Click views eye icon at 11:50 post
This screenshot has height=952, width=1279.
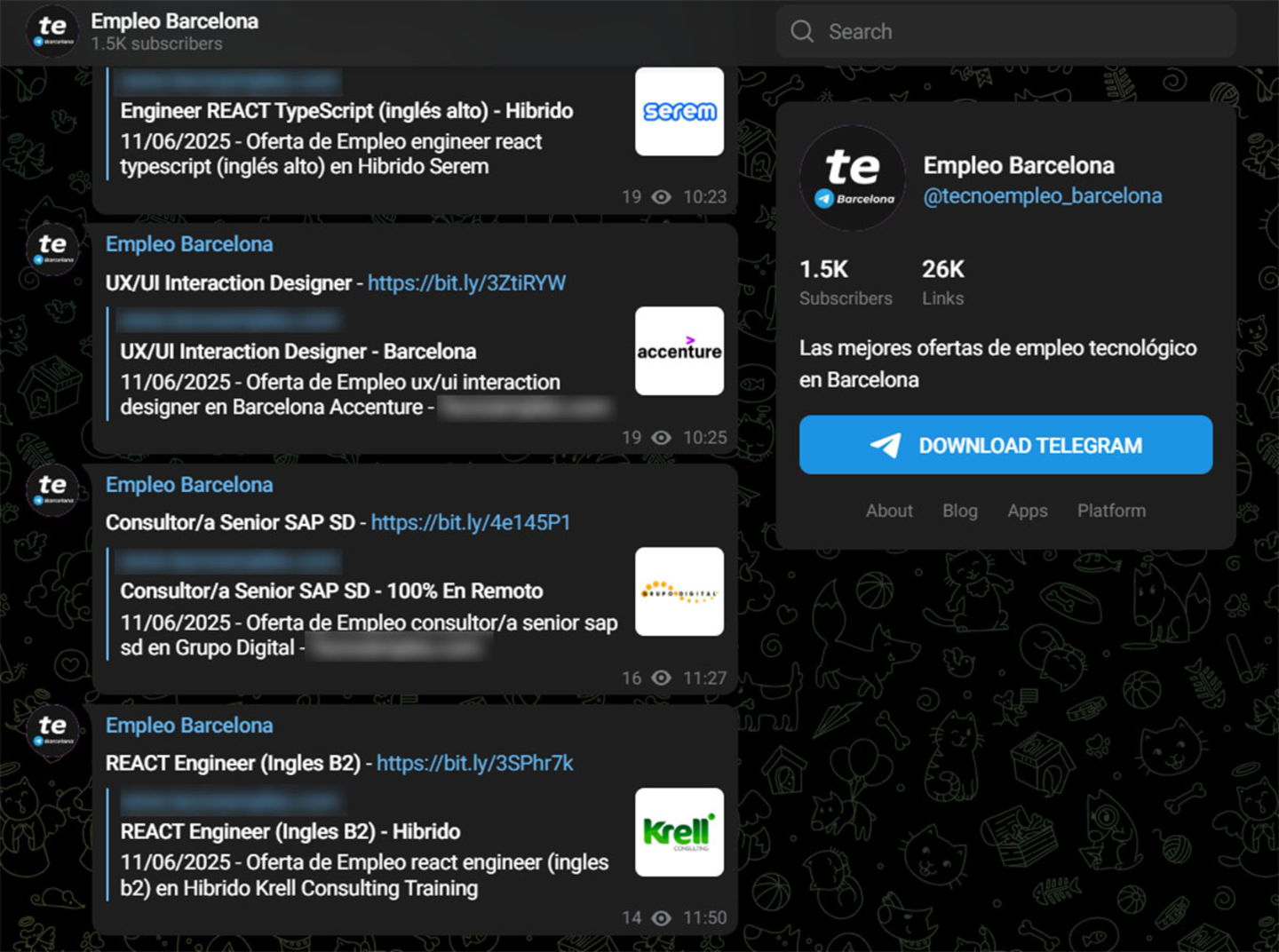point(662,918)
